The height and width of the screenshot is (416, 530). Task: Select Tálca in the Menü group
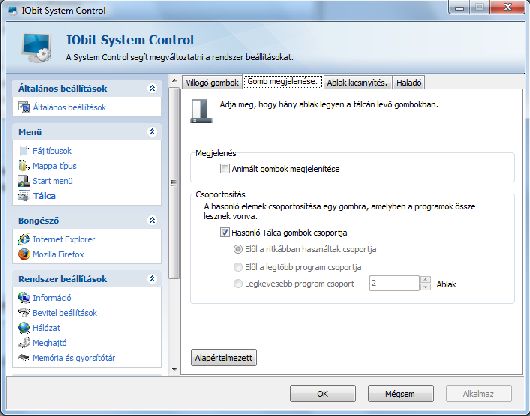coord(44,196)
